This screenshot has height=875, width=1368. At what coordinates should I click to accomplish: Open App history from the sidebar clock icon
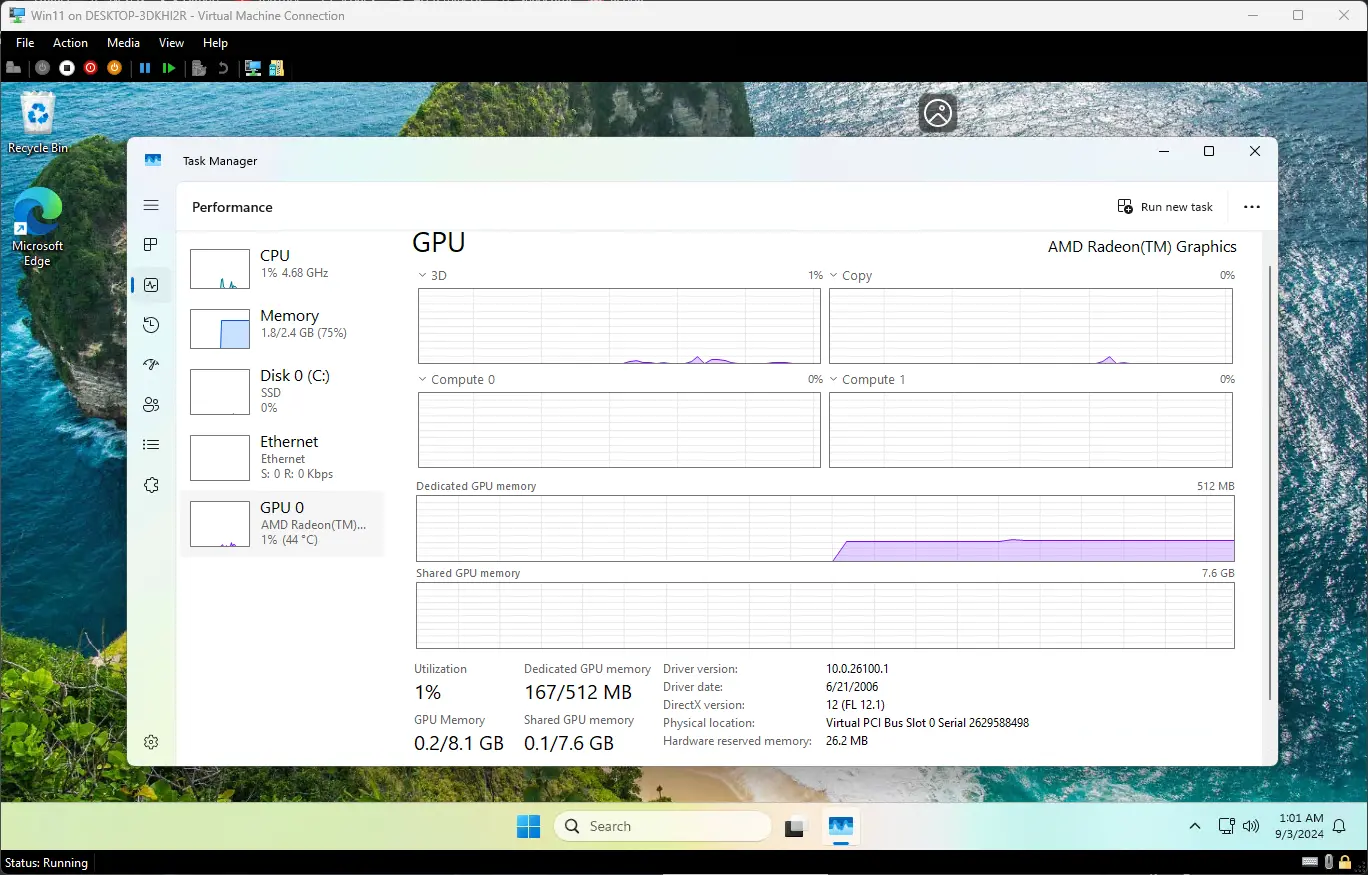coord(151,325)
